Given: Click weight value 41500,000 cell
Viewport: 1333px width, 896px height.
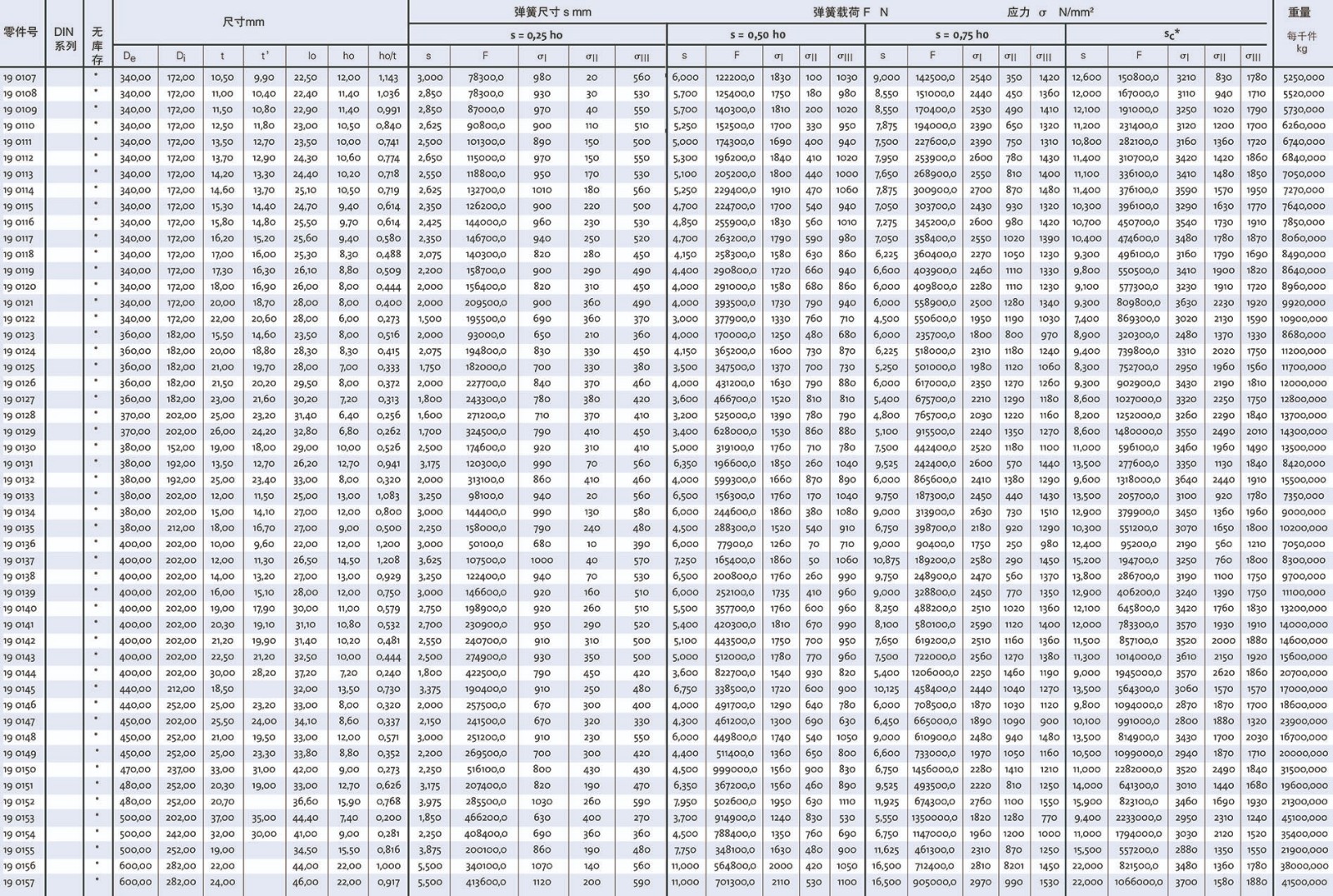Looking at the screenshot, I should click(1304, 882).
